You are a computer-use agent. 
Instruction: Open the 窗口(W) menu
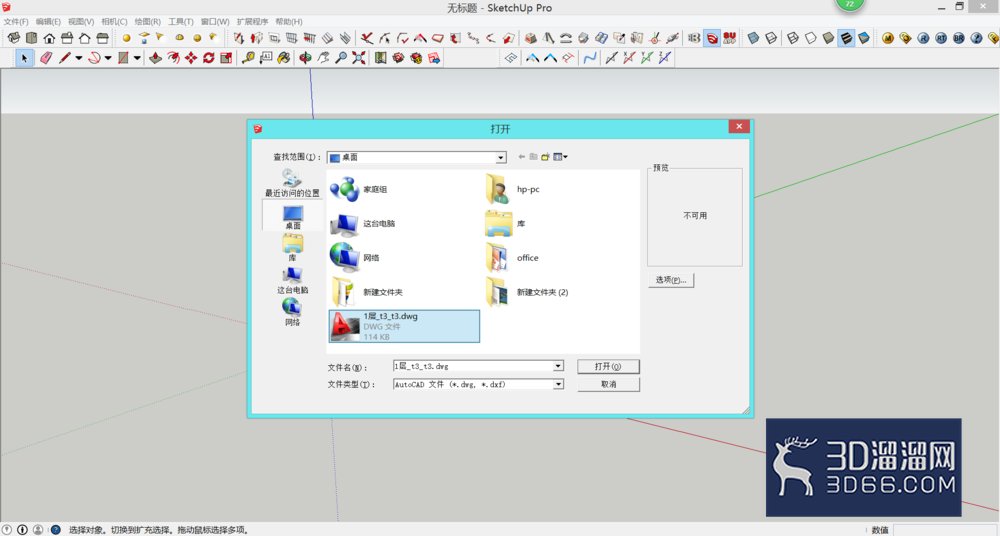click(x=215, y=21)
